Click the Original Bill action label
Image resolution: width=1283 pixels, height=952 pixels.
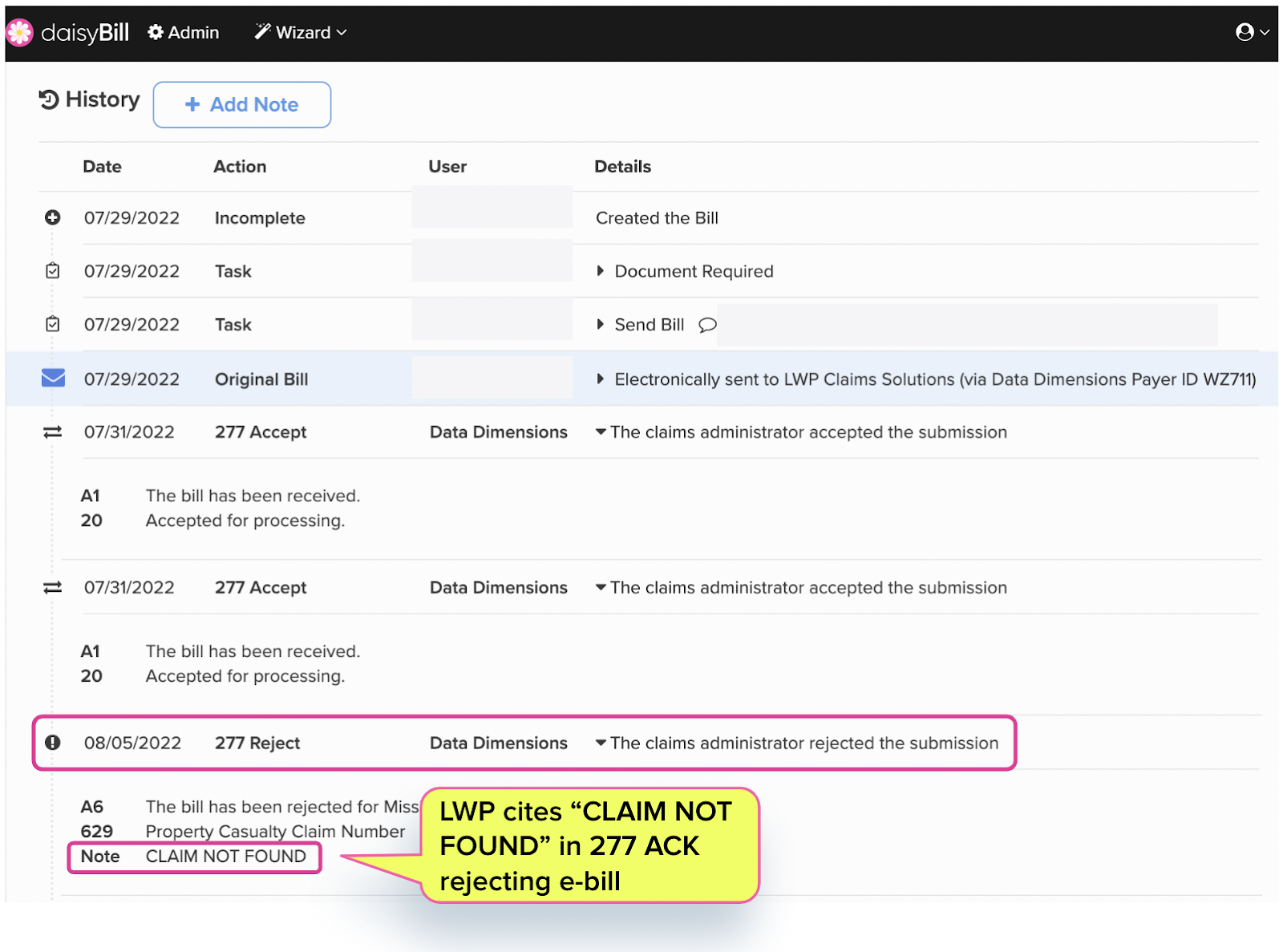pyautogui.click(x=261, y=379)
